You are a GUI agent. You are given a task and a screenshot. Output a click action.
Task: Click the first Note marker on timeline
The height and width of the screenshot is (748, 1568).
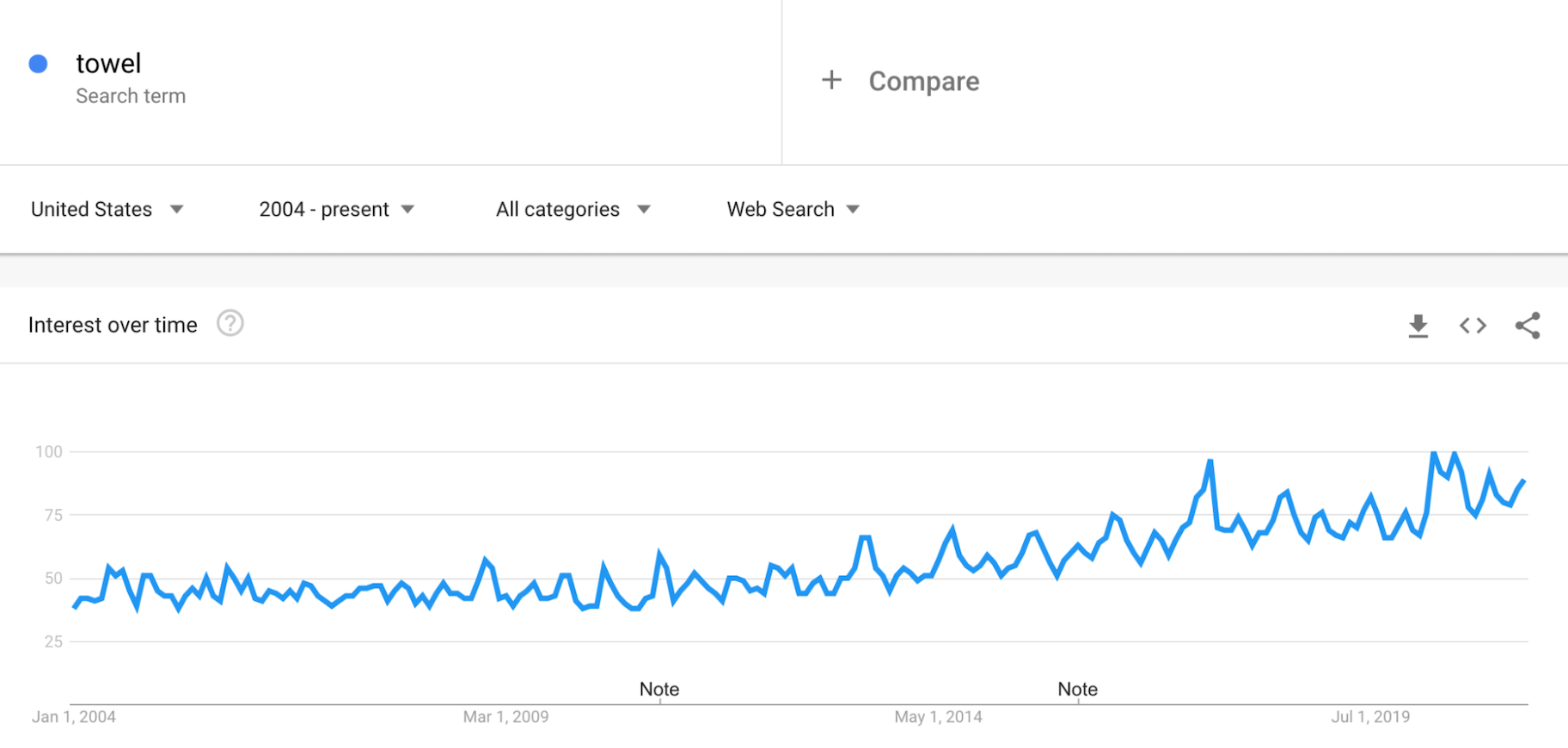point(659,690)
